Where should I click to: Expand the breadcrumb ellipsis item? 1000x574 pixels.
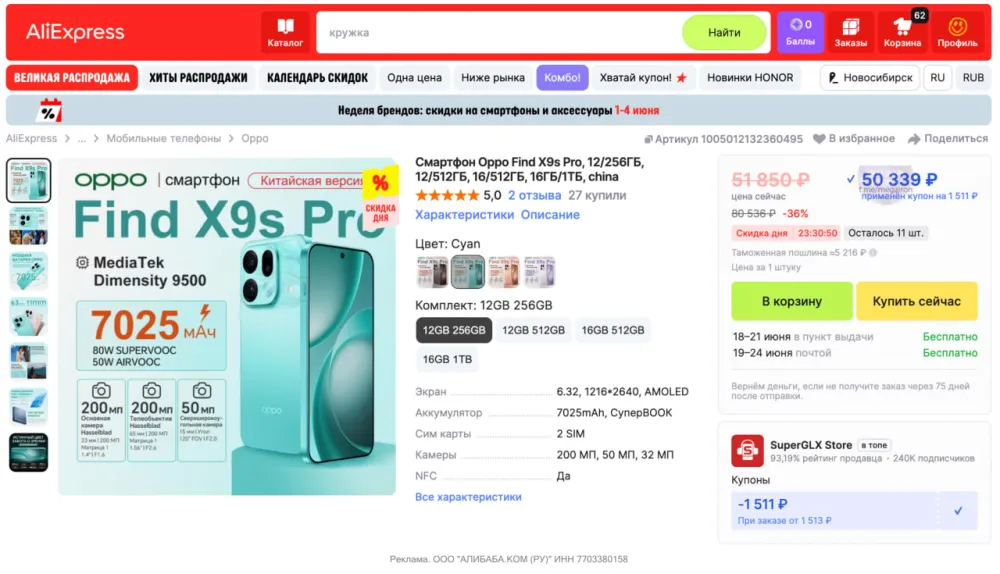(82, 138)
